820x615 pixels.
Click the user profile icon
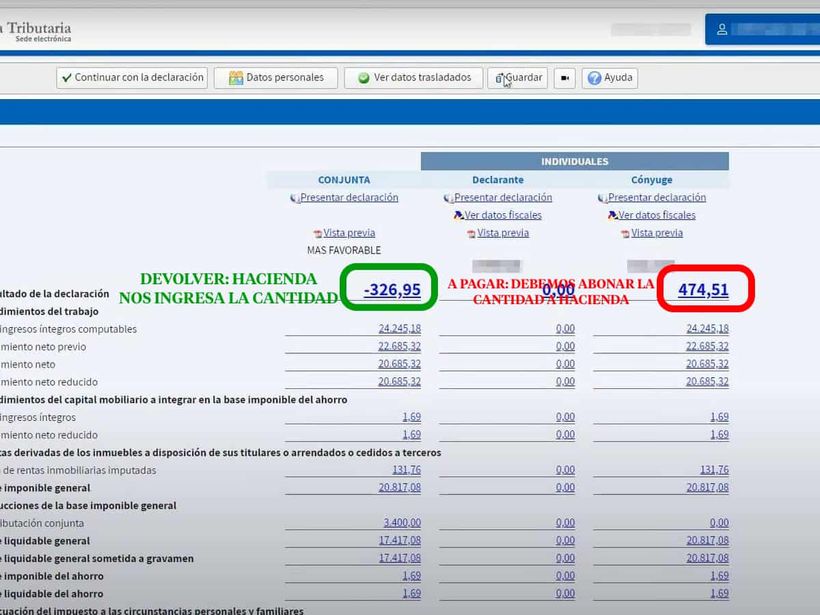tap(722, 29)
